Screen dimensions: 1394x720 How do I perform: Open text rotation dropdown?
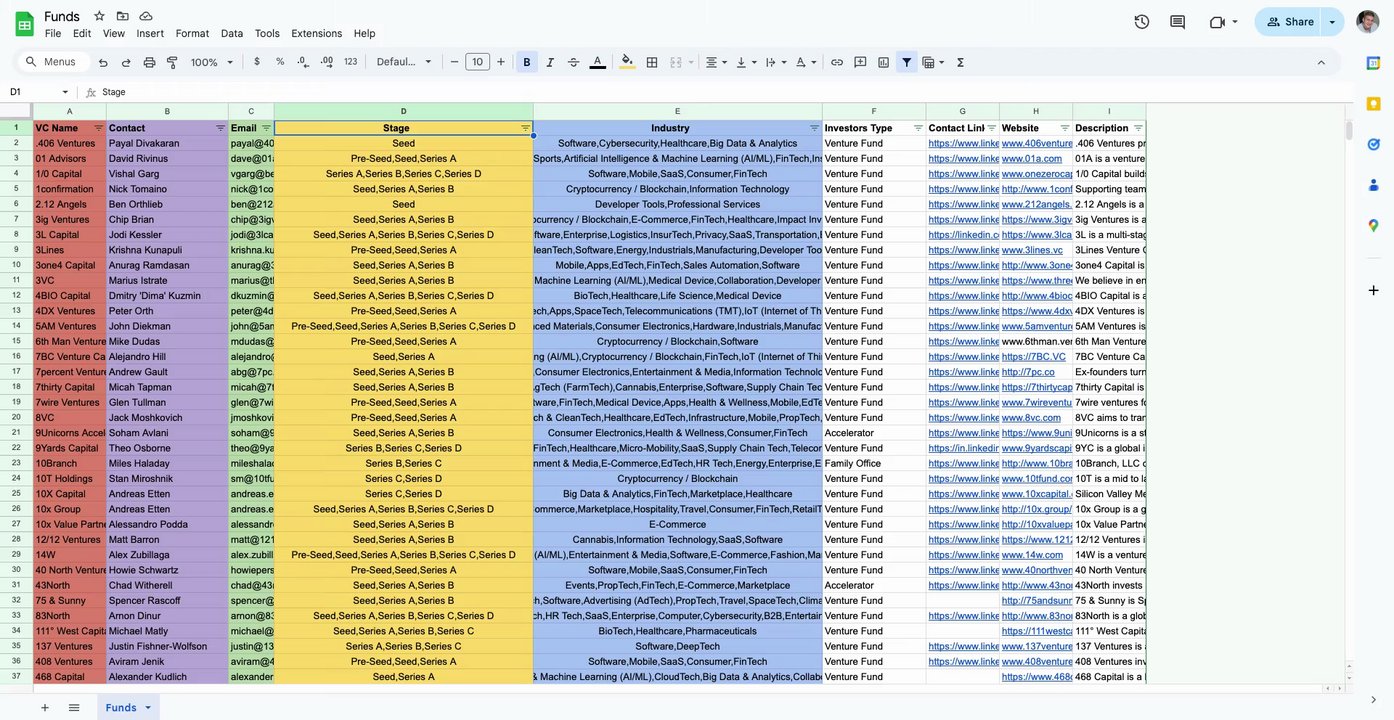tap(804, 62)
